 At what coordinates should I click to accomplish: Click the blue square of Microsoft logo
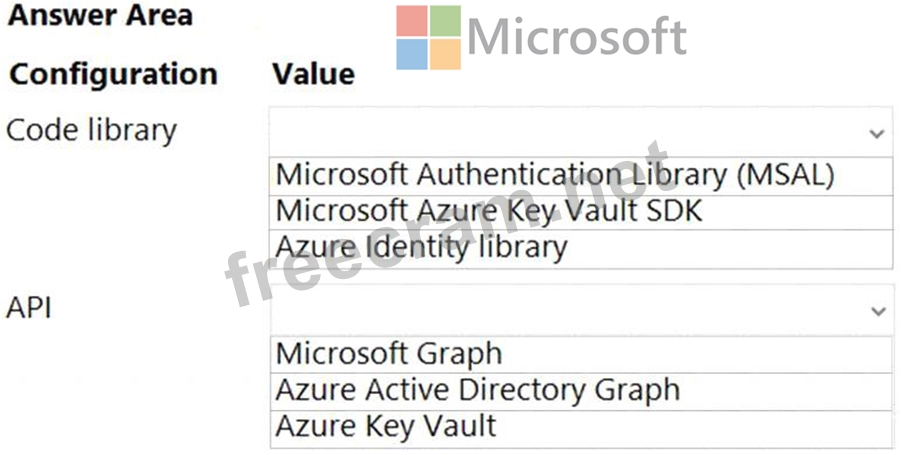coord(411,54)
